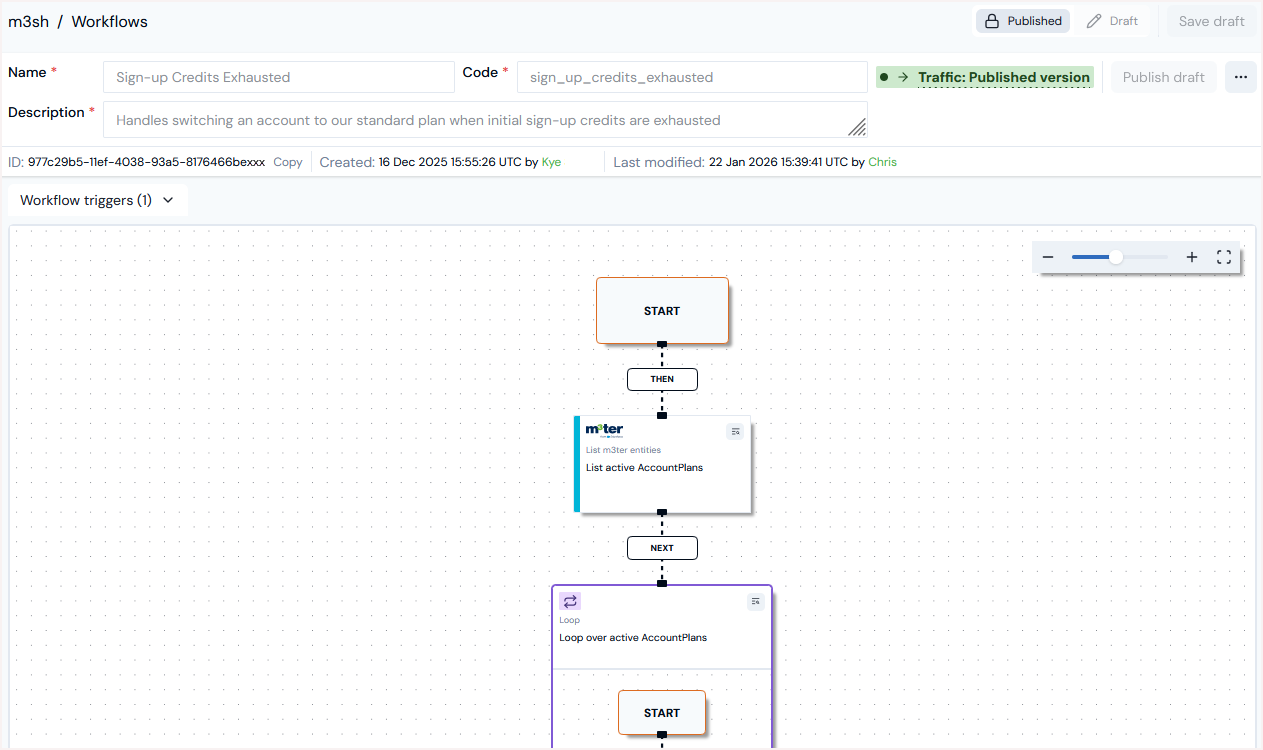Click the purple loop icon
Screen dimensions: 1263x750
[570, 601]
